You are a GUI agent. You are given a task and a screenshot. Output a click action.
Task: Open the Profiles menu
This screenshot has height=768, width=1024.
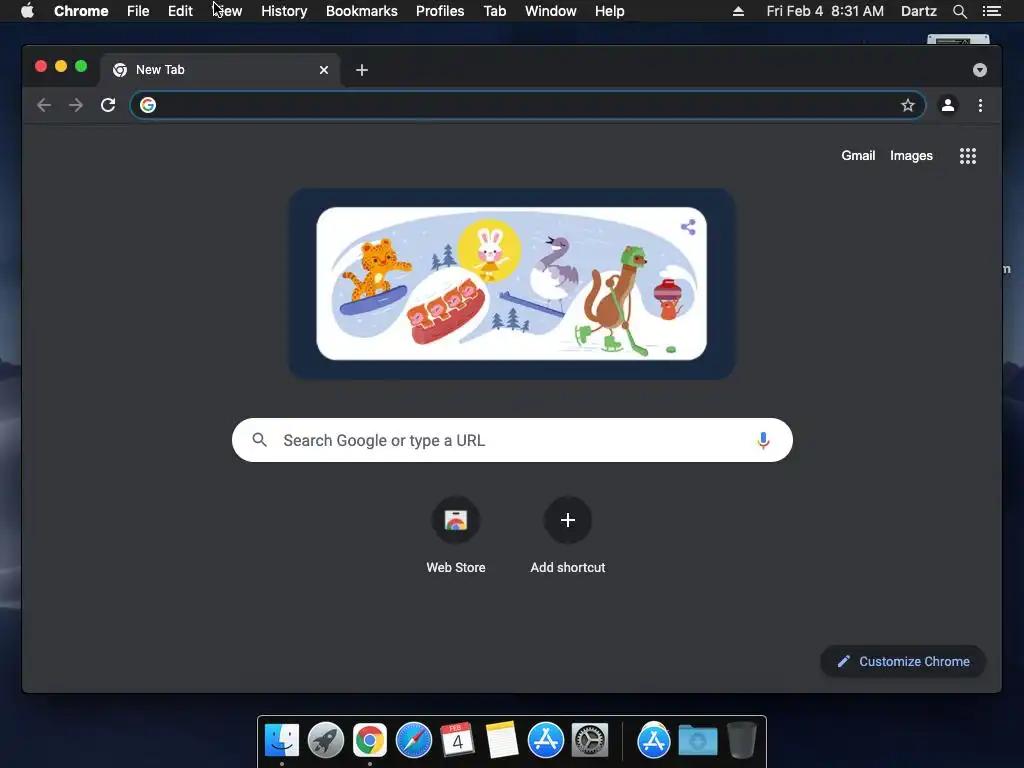(440, 11)
